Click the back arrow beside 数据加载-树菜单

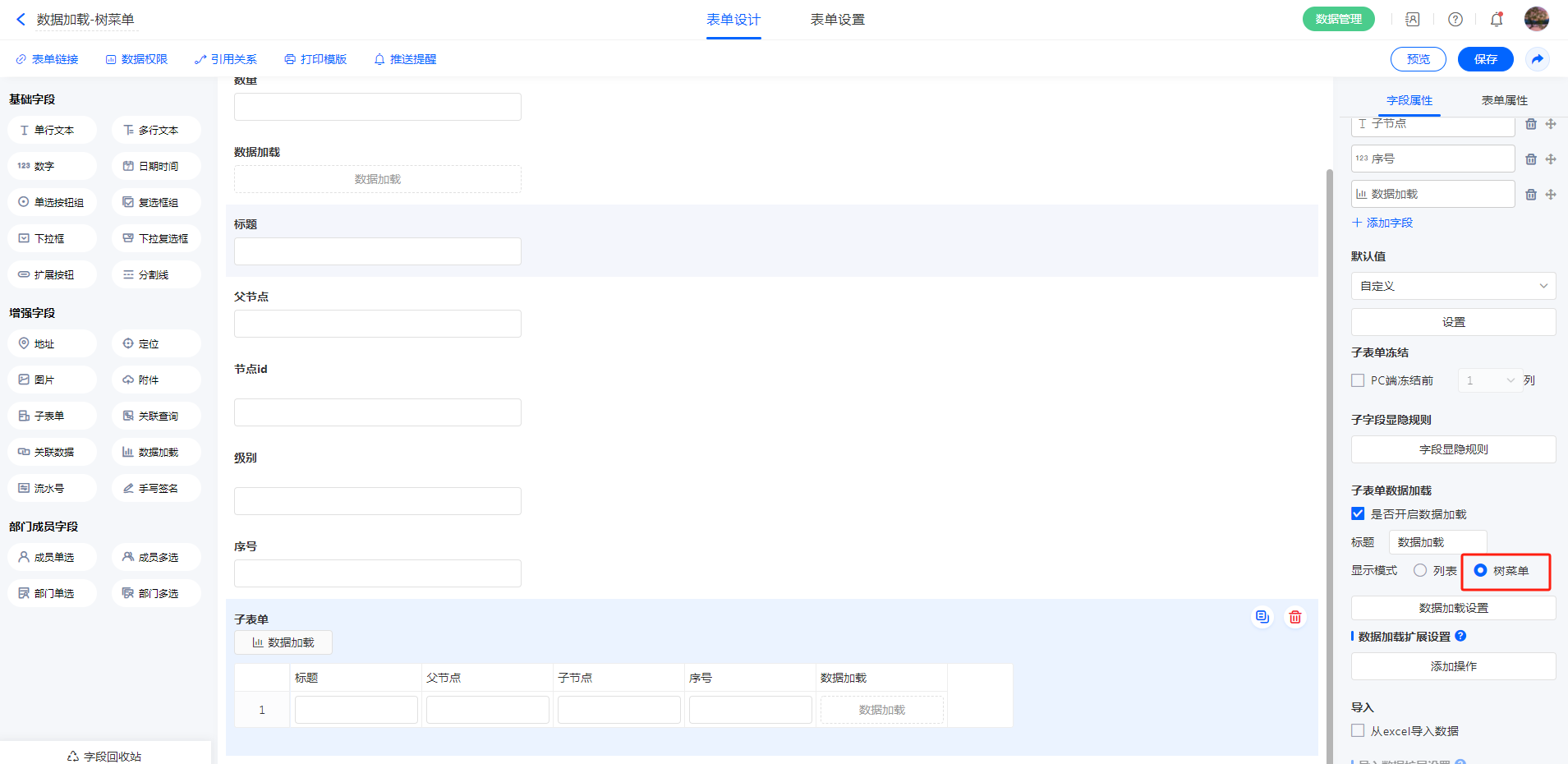click(21, 19)
